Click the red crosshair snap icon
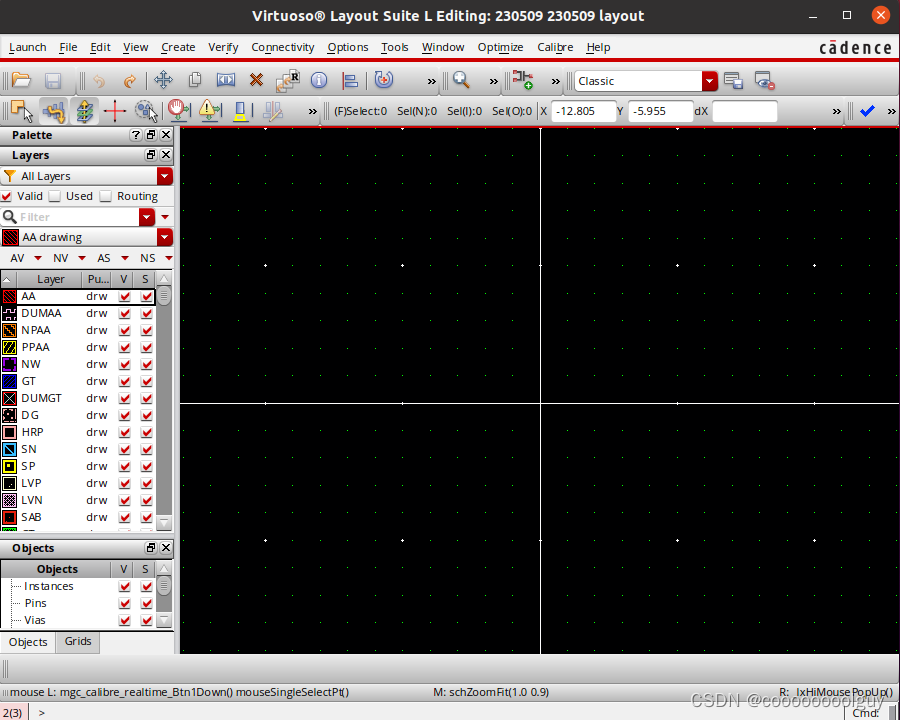900x720 pixels. 115,111
